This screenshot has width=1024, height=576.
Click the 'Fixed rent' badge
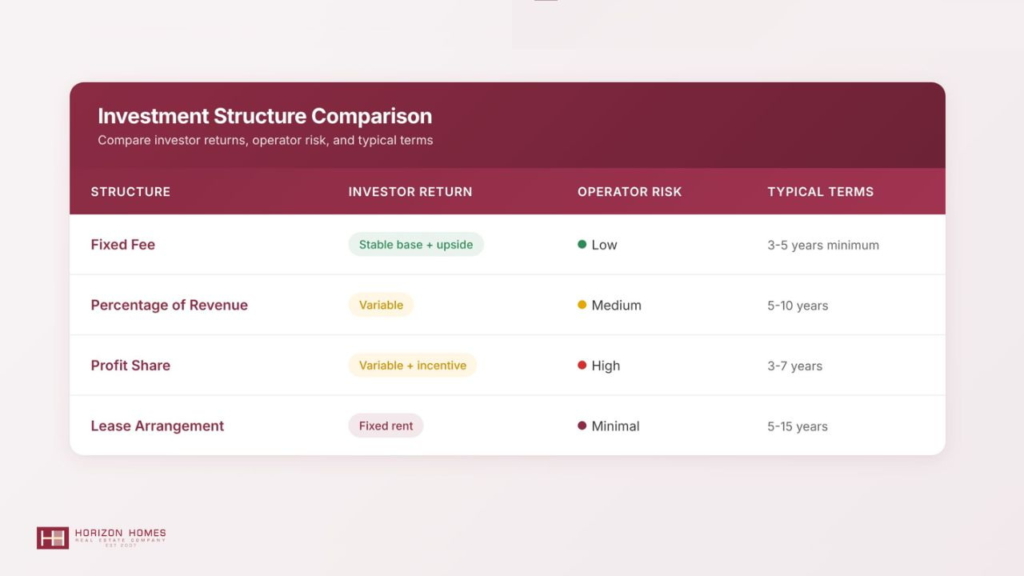coord(386,426)
